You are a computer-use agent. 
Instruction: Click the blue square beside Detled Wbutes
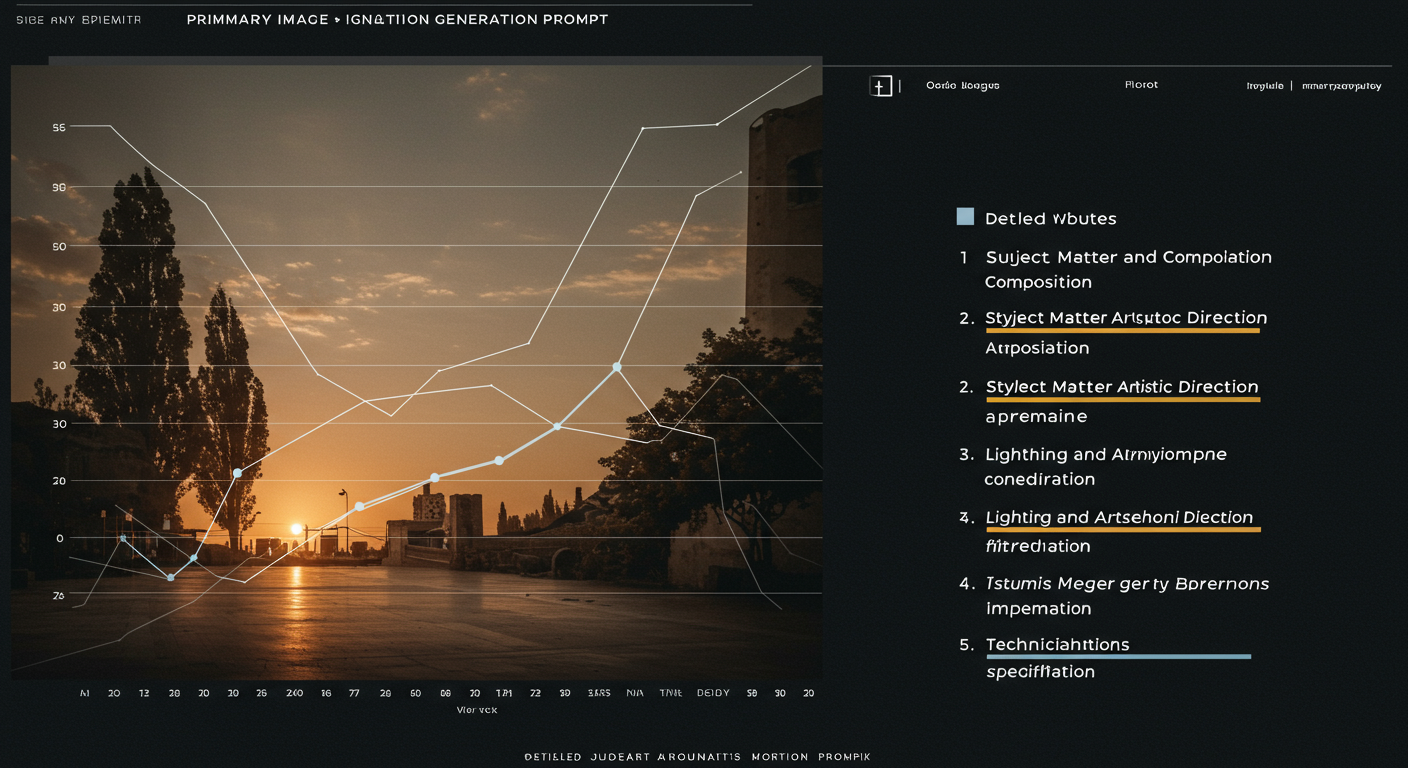coord(965,216)
